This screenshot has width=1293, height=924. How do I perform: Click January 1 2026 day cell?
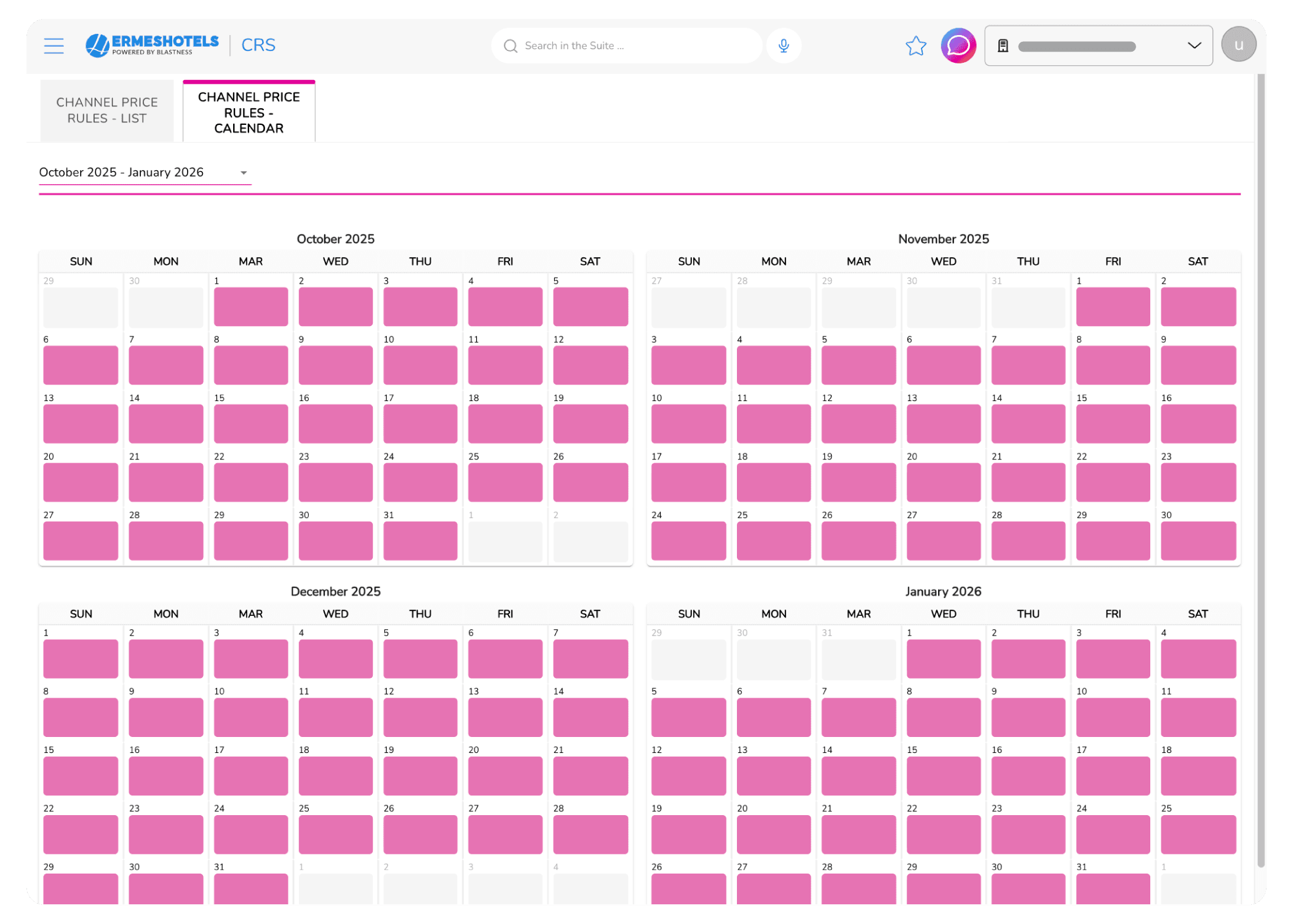pos(943,658)
